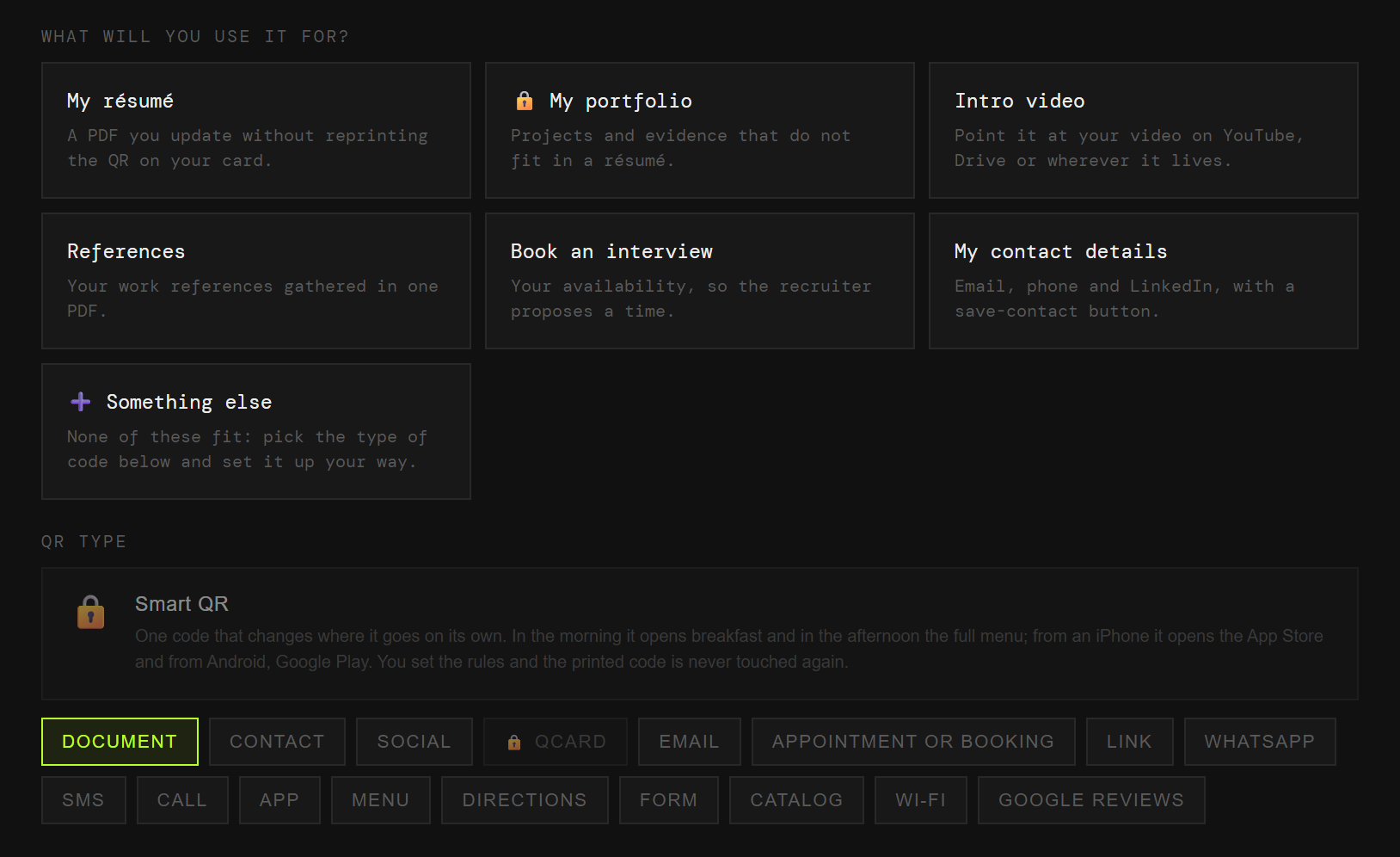Open the Smart QR option panel

coord(700,633)
